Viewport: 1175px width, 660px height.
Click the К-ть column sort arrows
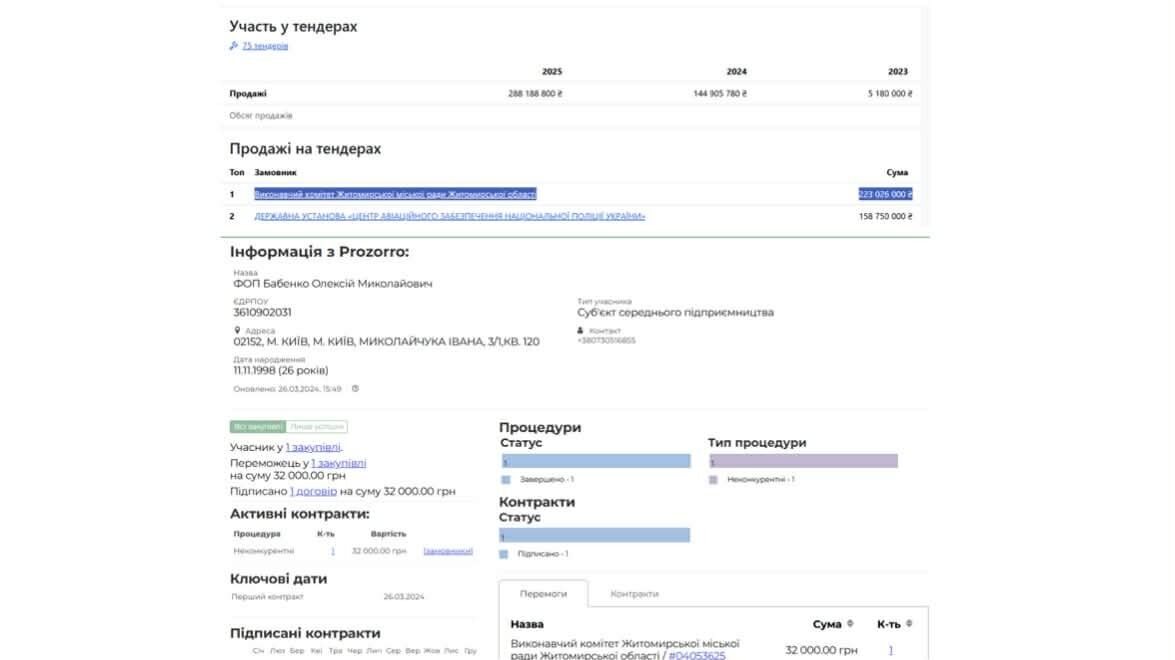[907, 624]
